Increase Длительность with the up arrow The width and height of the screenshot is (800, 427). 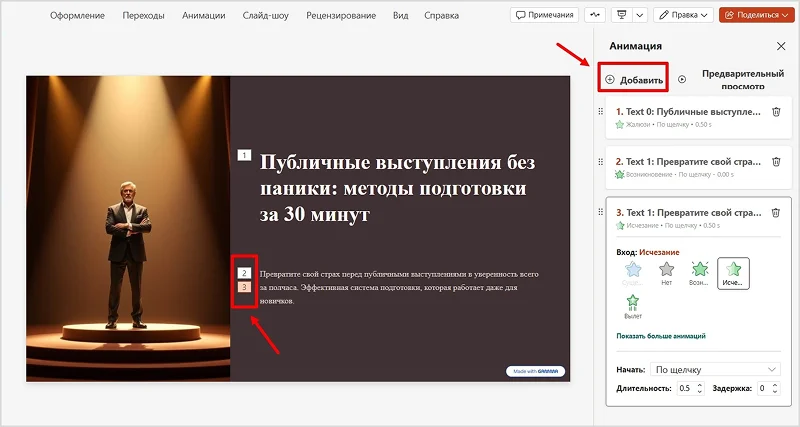pyautogui.click(x=700, y=385)
